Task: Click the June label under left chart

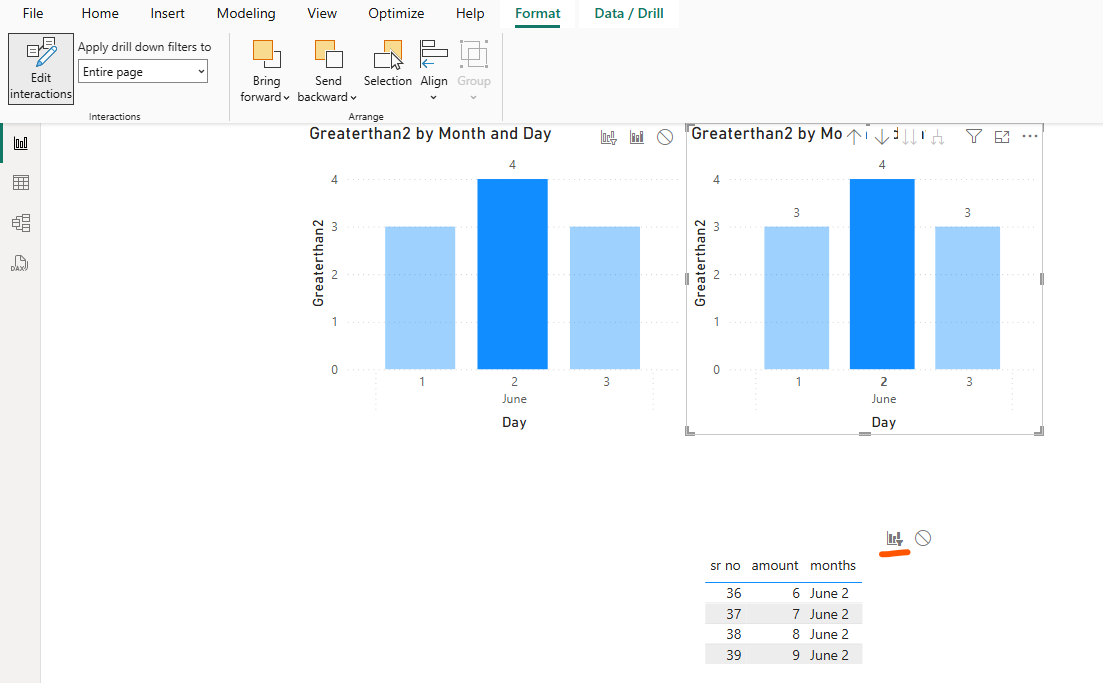Action: pyautogui.click(x=514, y=399)
